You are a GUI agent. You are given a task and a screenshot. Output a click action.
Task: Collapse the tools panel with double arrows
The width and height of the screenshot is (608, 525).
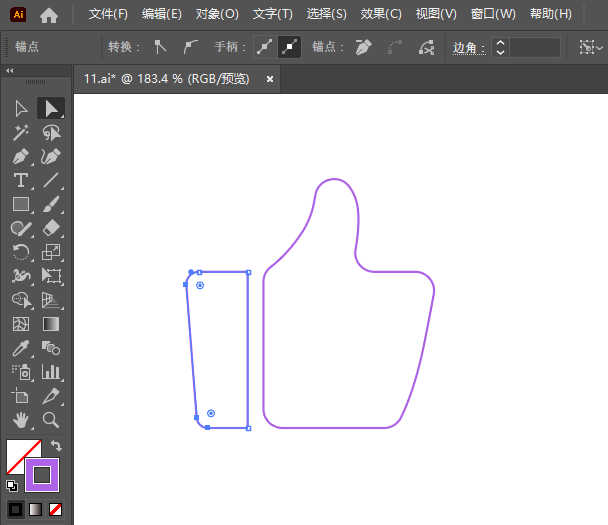10,71
